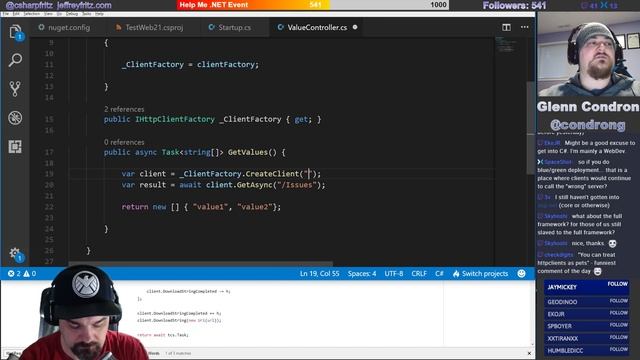The image size is (640, 360).
Task: Change CRLF line ending setting
Action: tap(419, 273)
